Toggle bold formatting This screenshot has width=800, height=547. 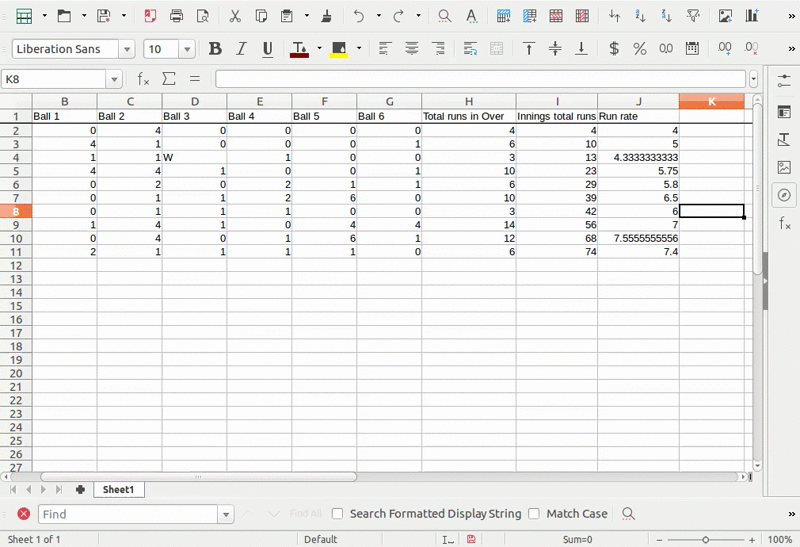(x=214, y=49)
